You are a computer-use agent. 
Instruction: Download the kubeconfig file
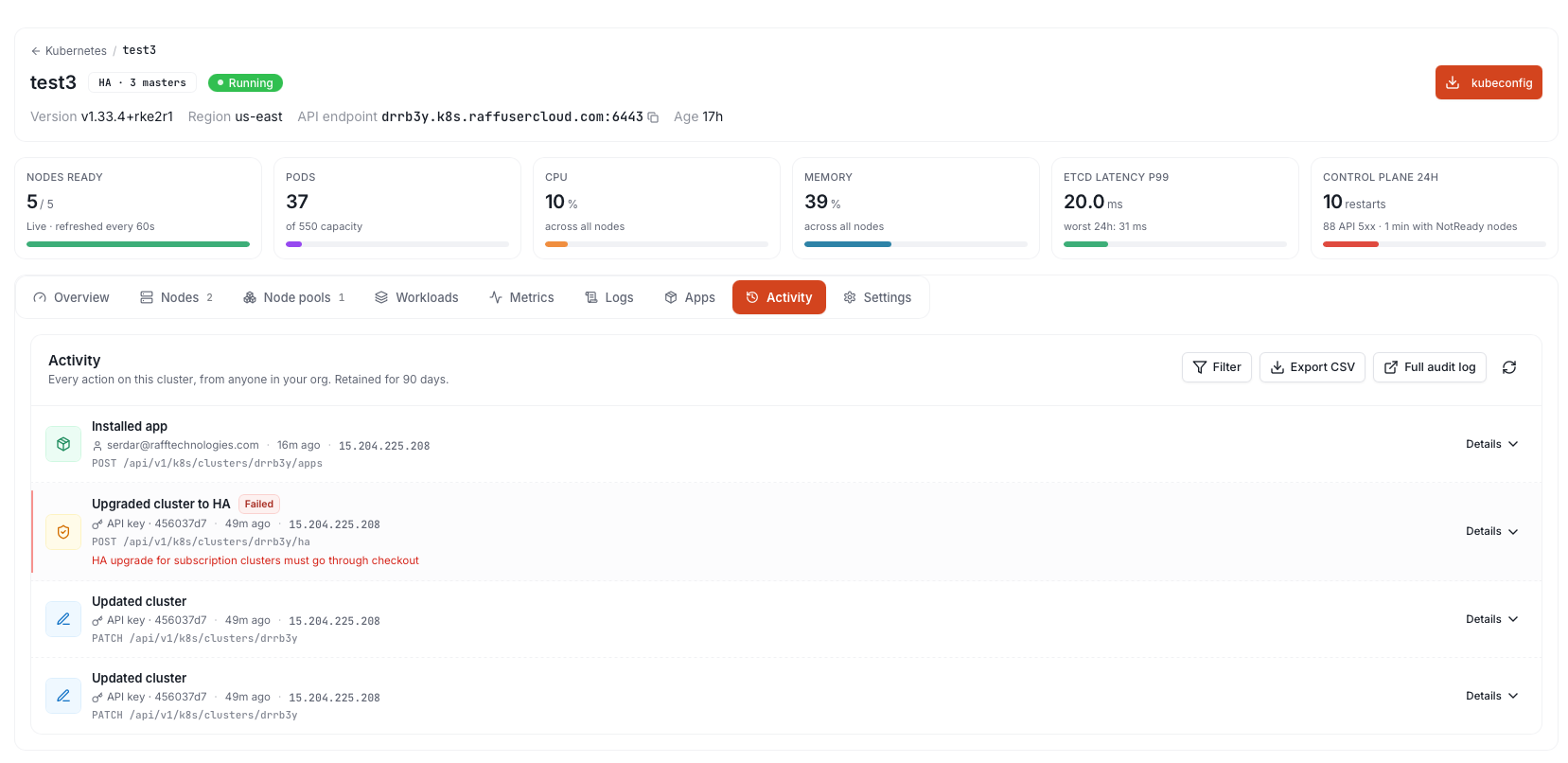pos(1489,82)
